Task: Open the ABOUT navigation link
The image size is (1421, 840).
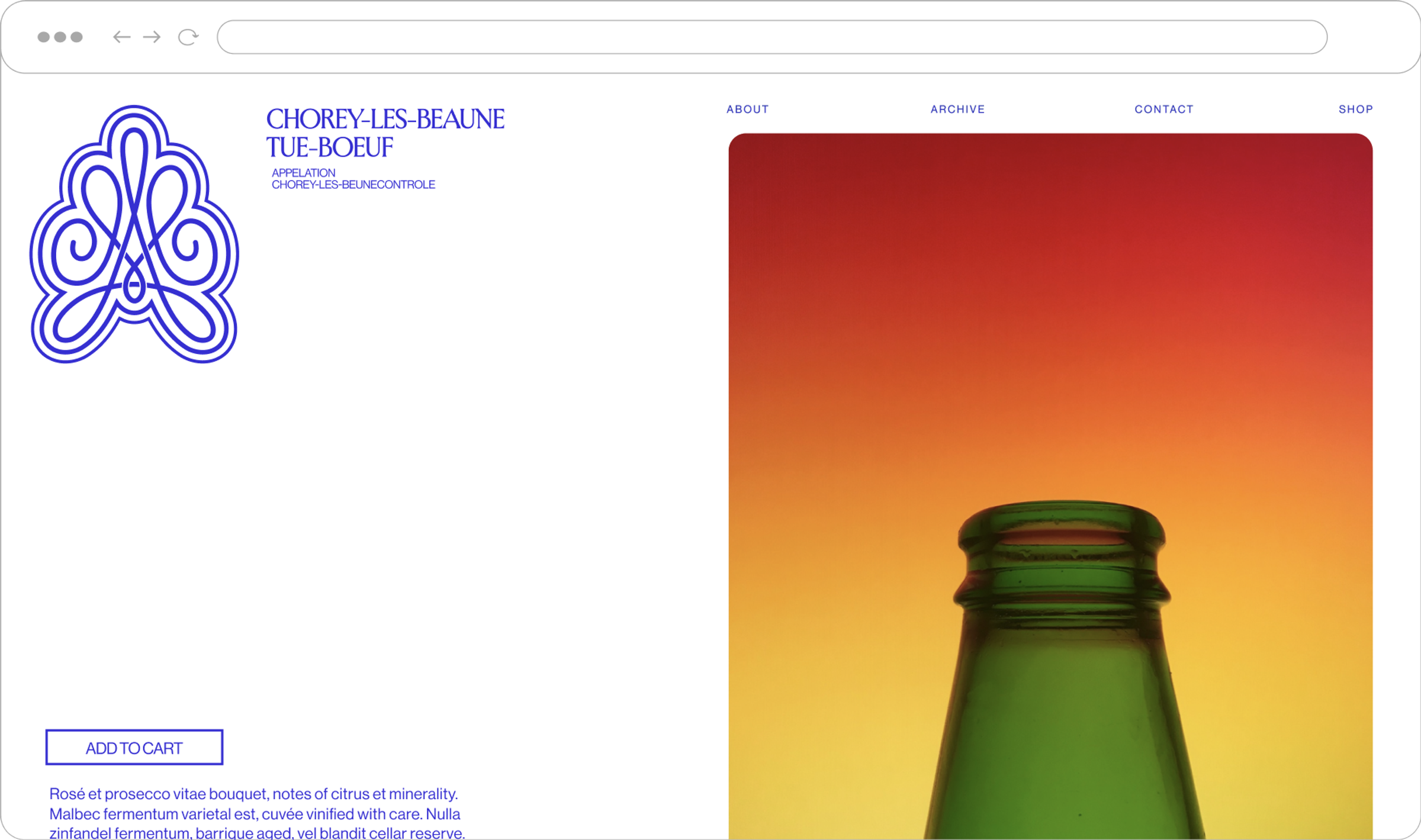Action: [747, 110]
